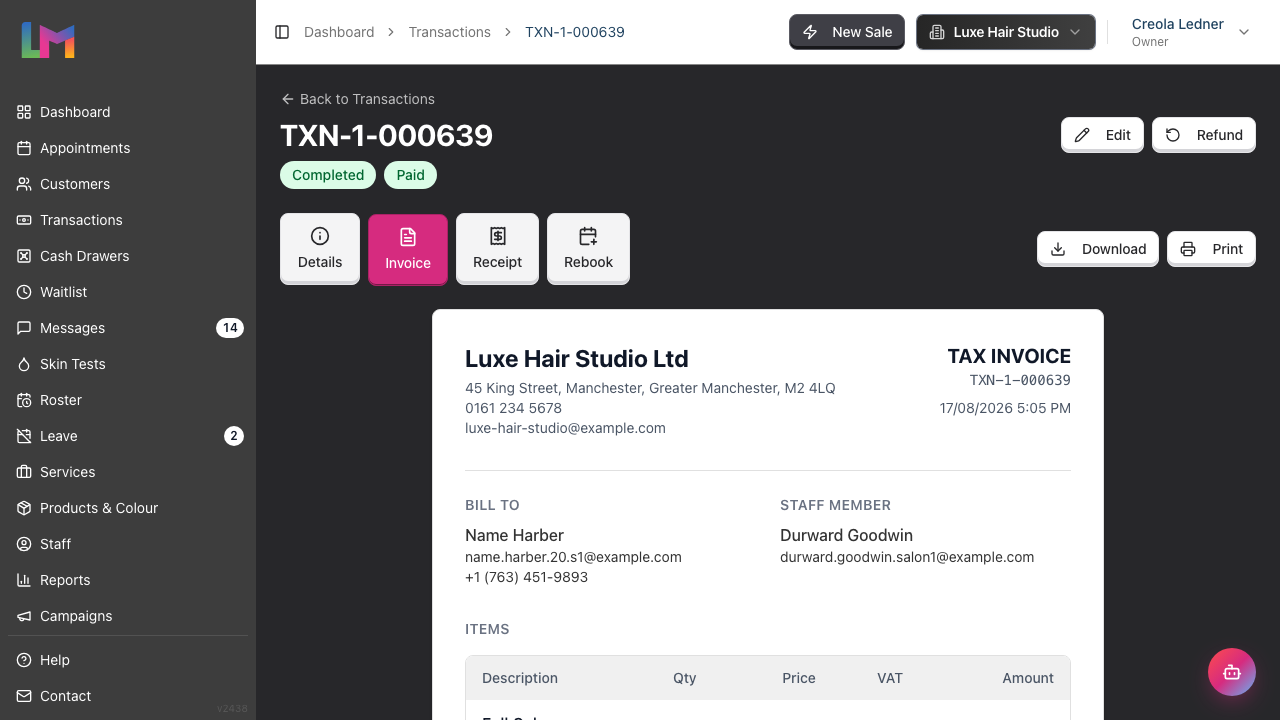Click the Paid status badge
Image resolution: width=1280 pixels, height=720 pixels.
(410, 175)
